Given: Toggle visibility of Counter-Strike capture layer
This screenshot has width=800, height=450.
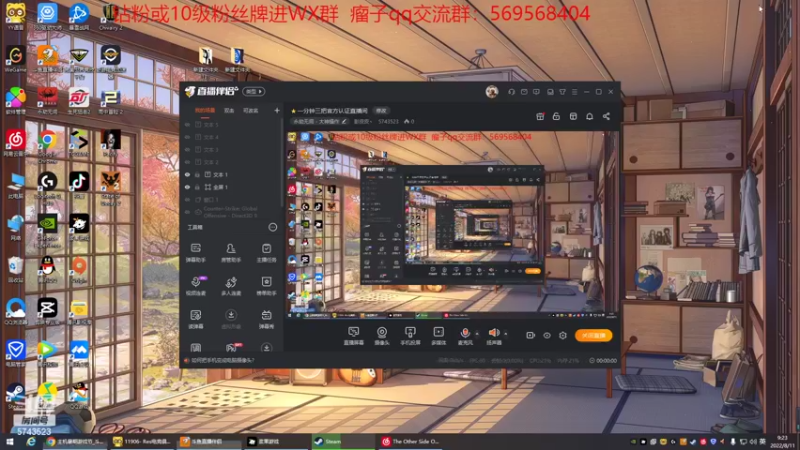Looking at the screenshot, I should (187, 212).
